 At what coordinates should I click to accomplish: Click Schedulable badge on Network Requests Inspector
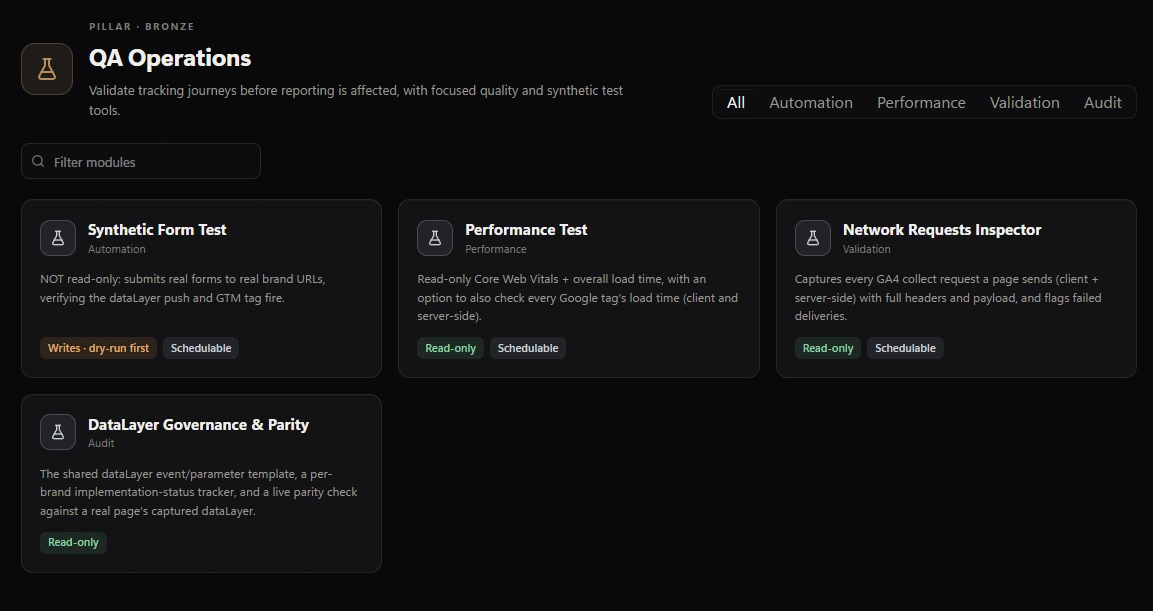pos(905,349)
